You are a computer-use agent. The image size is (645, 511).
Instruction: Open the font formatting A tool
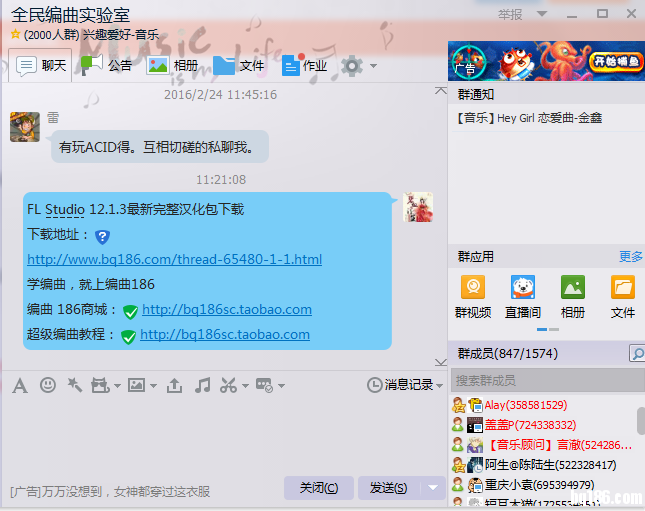tap(20, 386)
